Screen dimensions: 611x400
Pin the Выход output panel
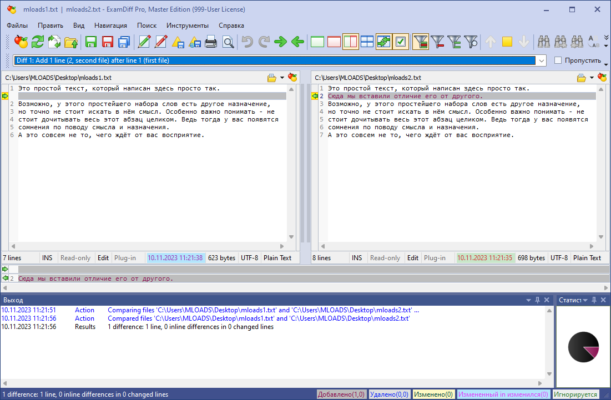coord(537,300)
